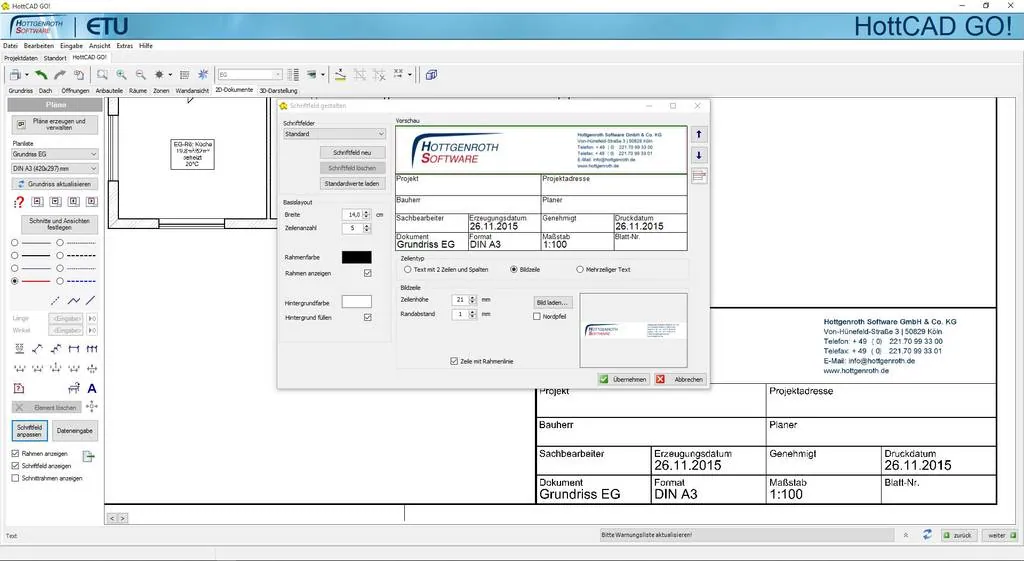Click the zoom in magnifier icon
Image resolution: width=1024 pixels, height=561 pixels.
click(121, 74)
